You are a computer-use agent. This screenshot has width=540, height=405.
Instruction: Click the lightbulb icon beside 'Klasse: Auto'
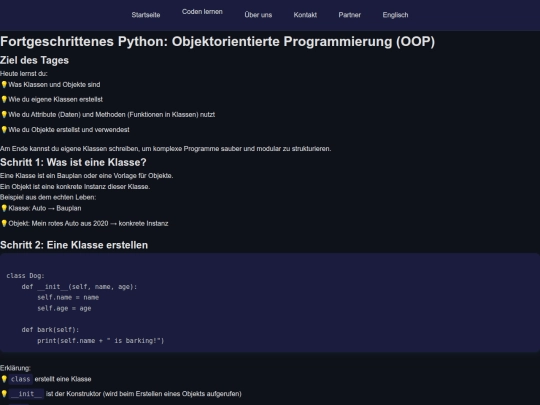coord(4,208)
